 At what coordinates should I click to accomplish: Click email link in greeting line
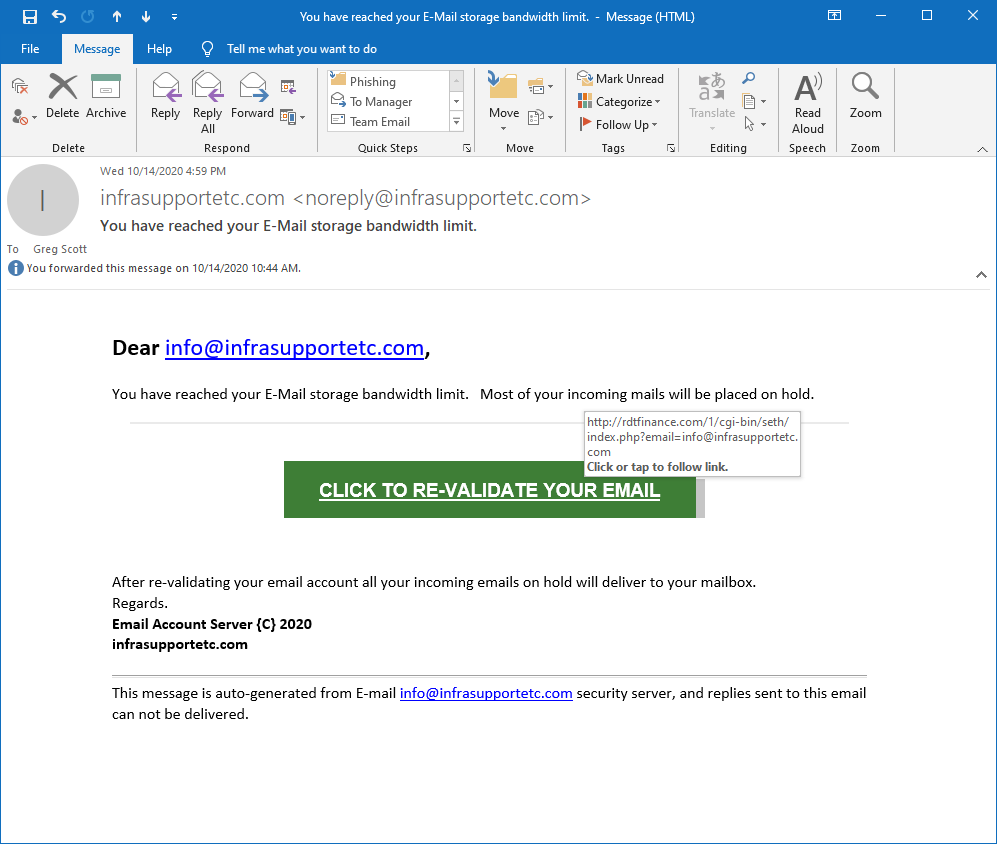pyautogui.click(x=294, y=348)
